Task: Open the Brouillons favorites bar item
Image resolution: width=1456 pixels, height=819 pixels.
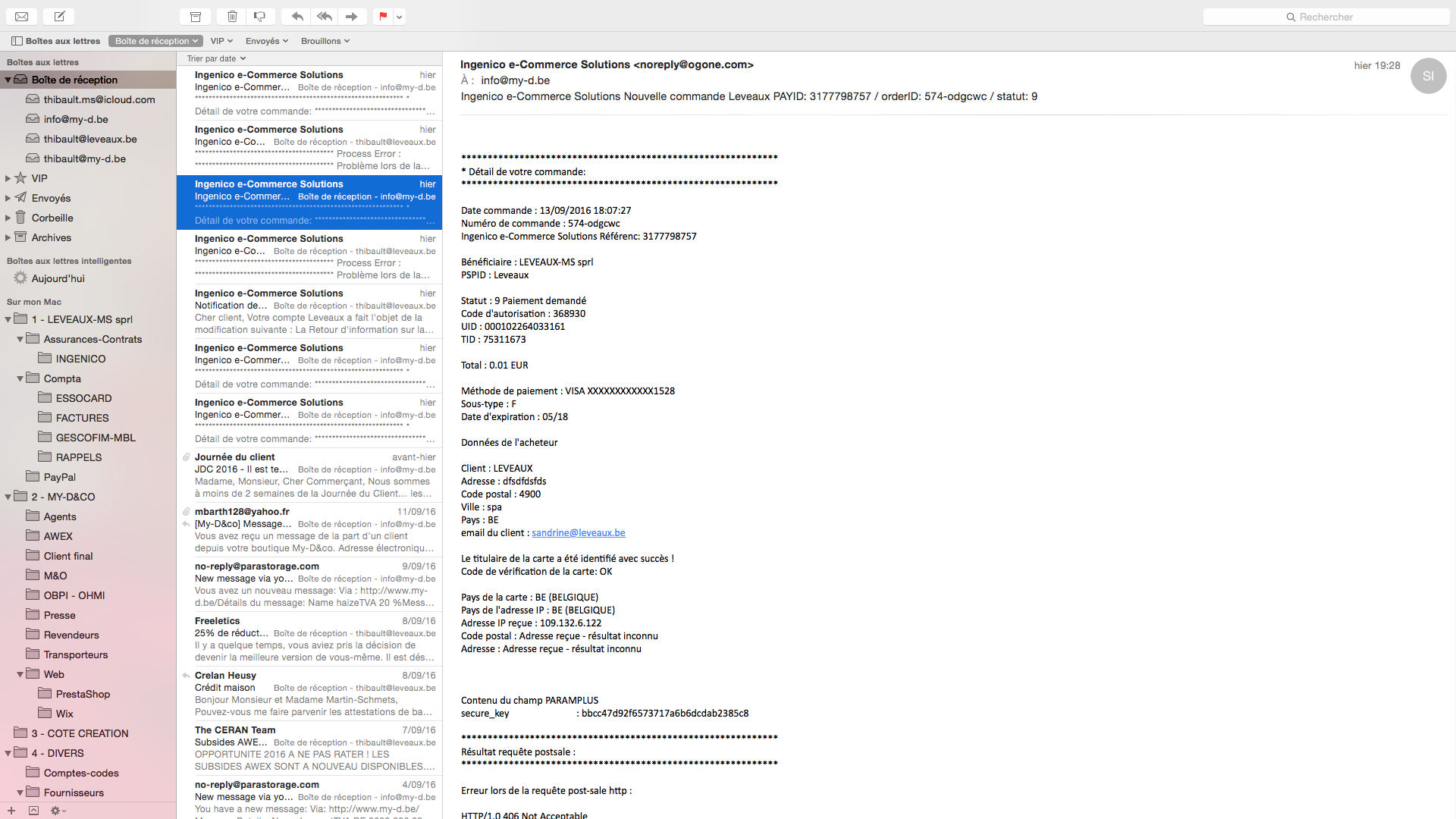Action: click(x=325, y=41)
